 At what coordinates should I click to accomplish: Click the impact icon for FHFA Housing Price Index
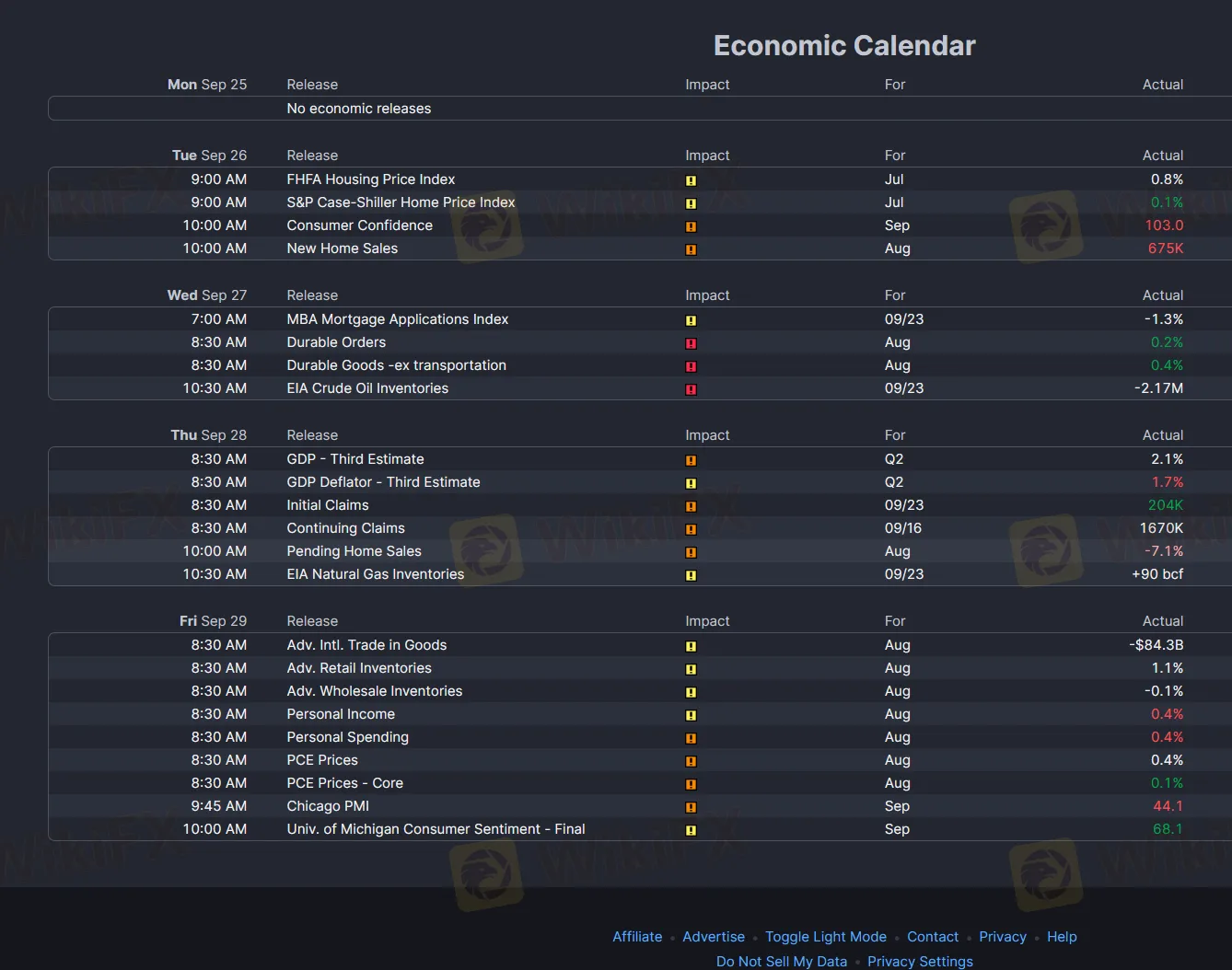(x=691, y=180)
